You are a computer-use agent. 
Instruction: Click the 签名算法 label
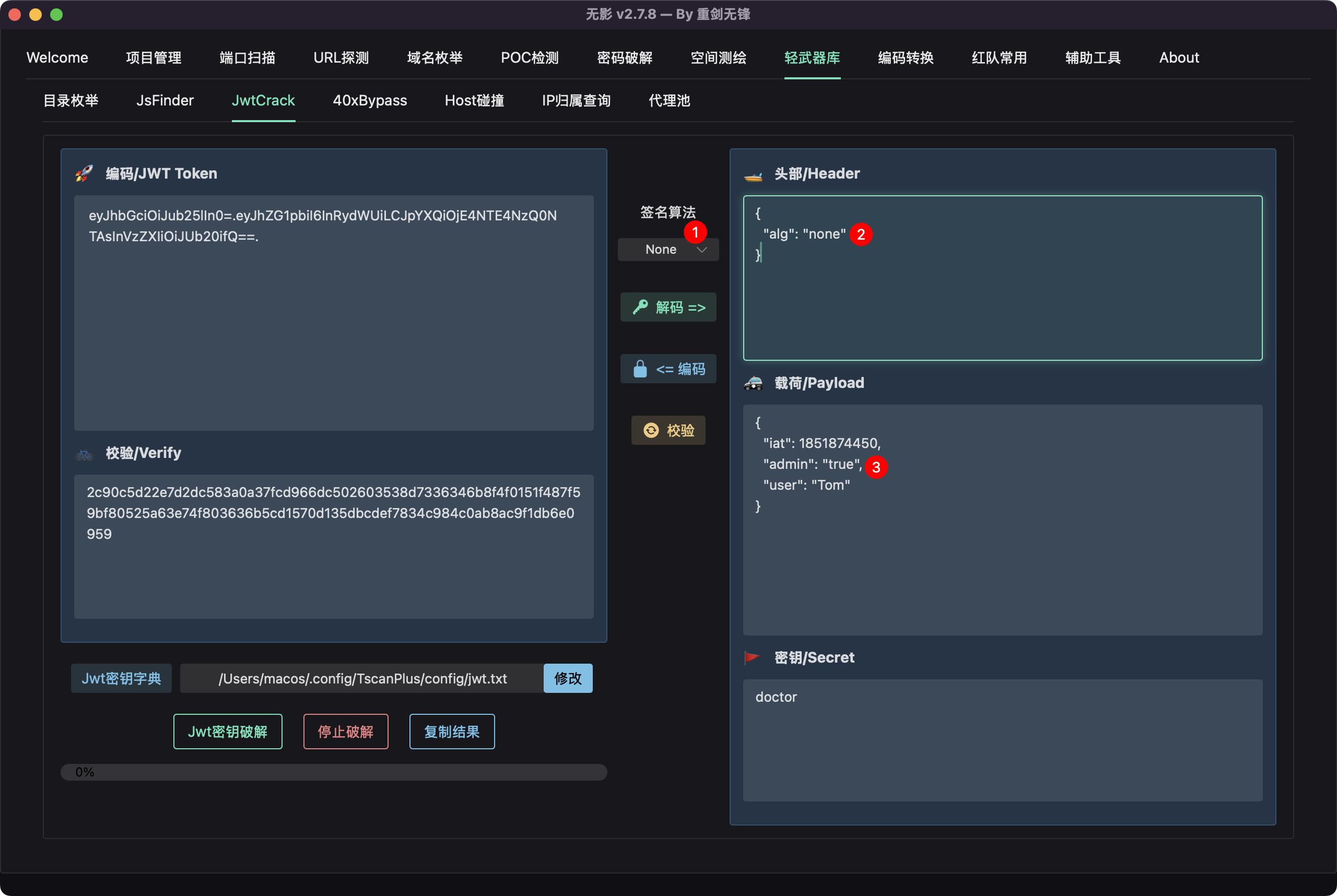tap(668, 213)
